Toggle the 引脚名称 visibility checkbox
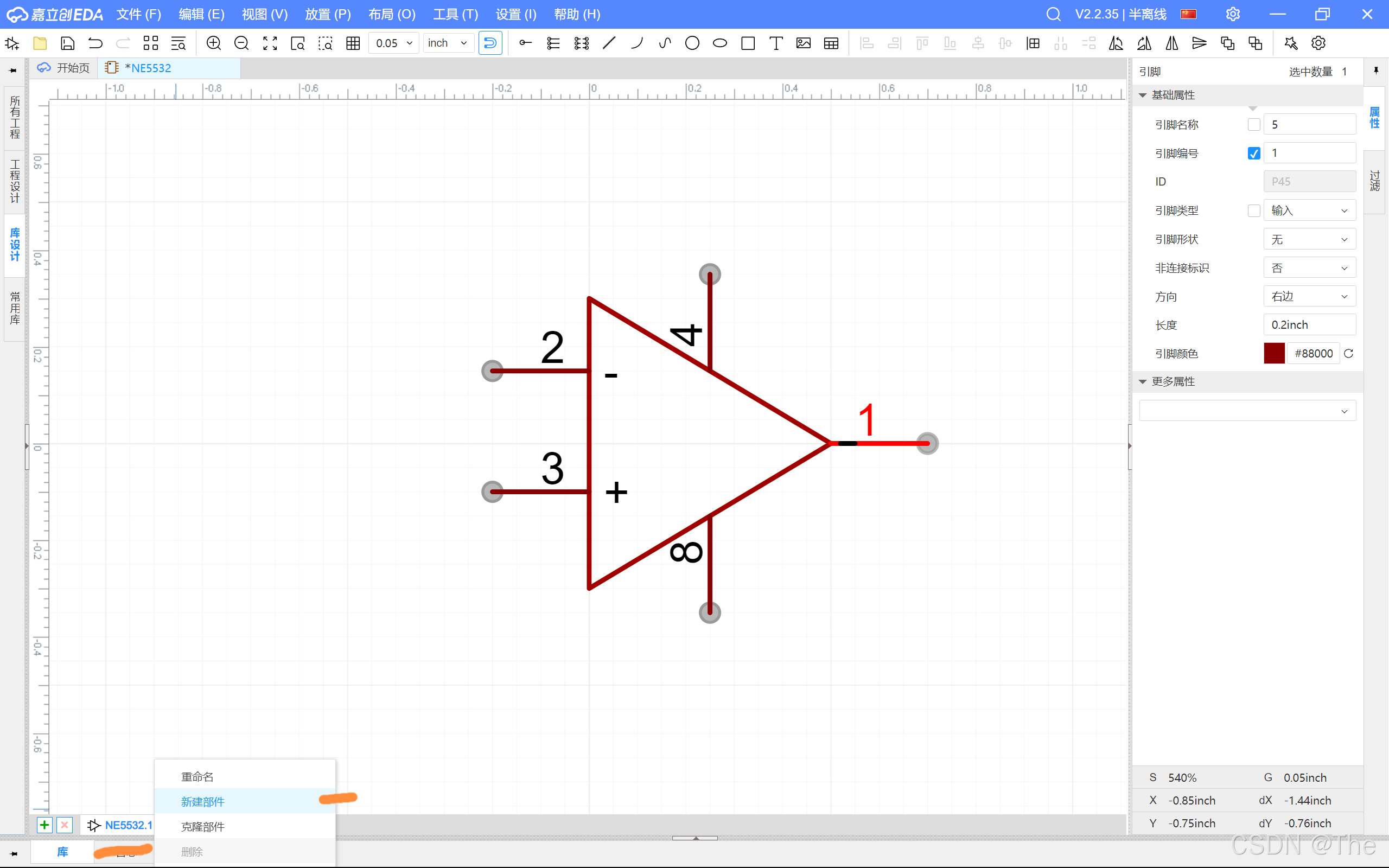1389x868 pixels. (1254, 125)
